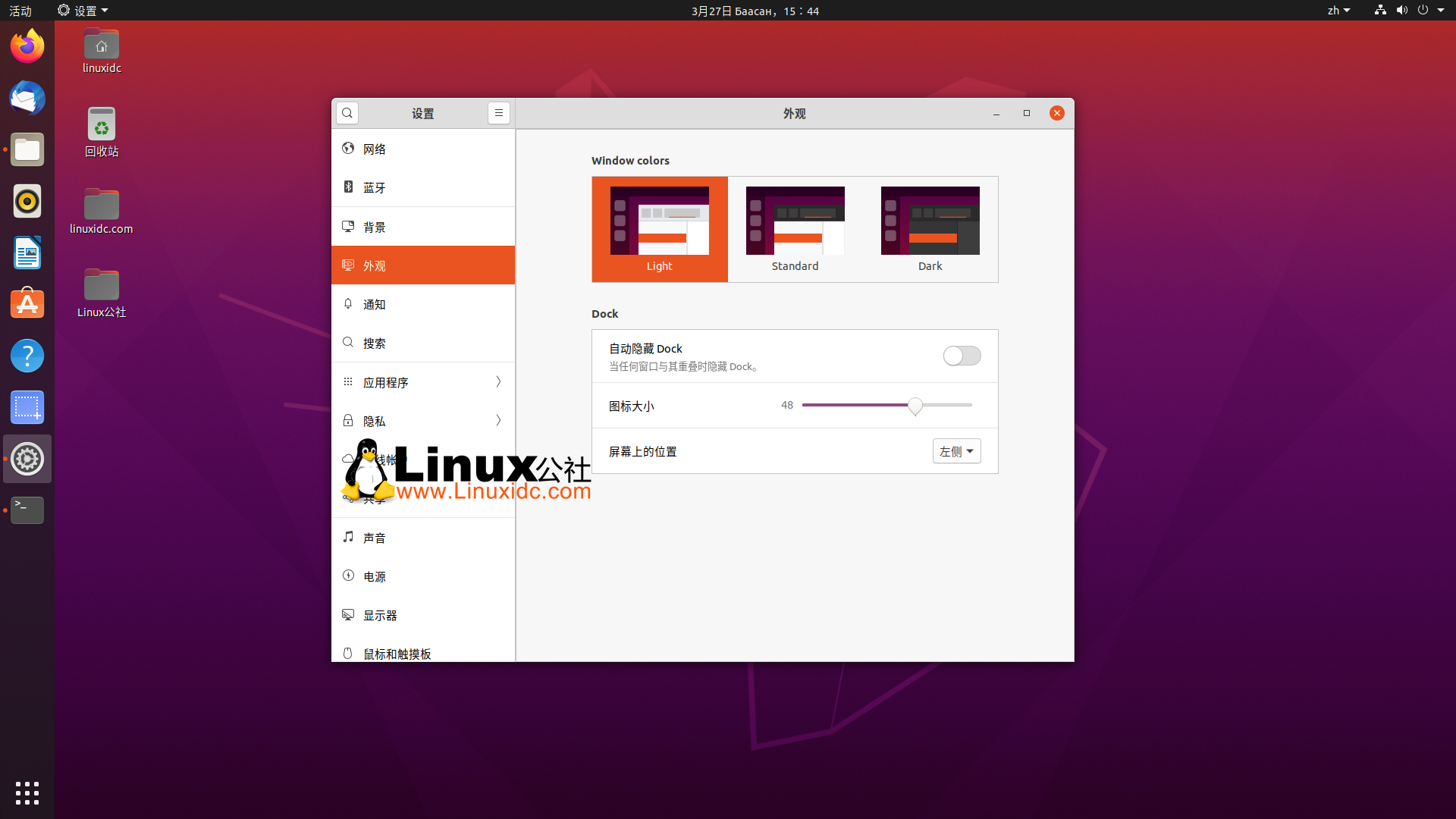The image size is (1456, 819).
Task: Open the 屏幕上的位置 dropdown showing 左侧
Action: click(x=956, y=450)
